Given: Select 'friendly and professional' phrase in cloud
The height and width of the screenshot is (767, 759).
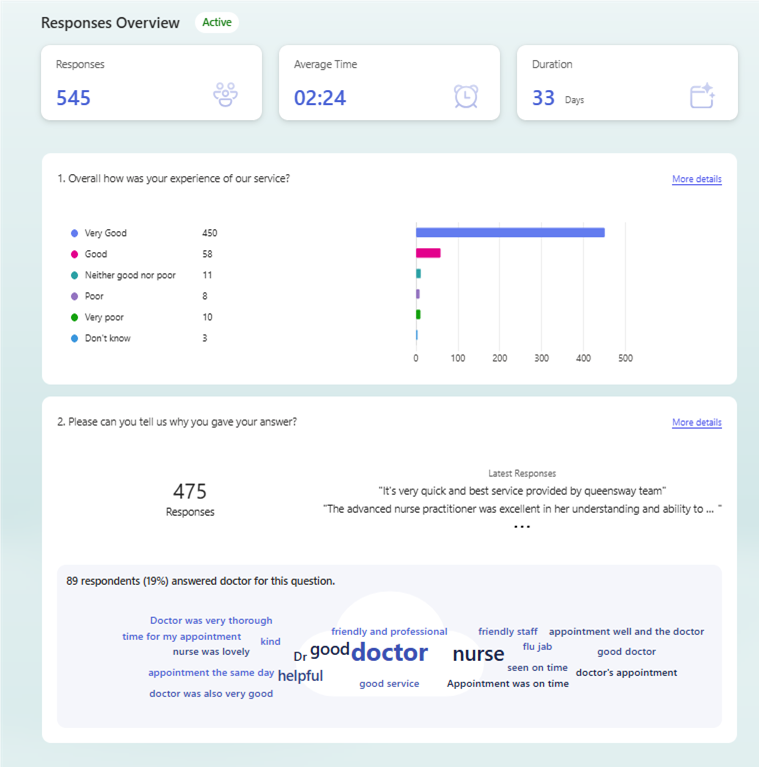Looking at the screenshot, I should [x=389, y=631].
